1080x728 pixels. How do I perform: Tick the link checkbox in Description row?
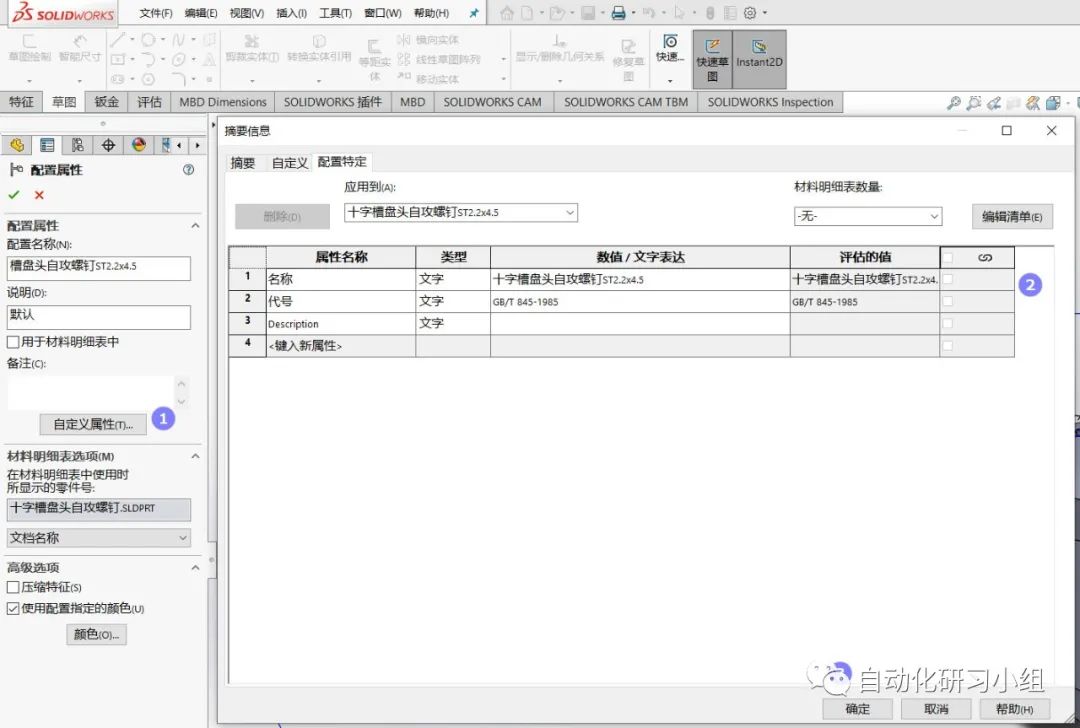tap(948, 323)
